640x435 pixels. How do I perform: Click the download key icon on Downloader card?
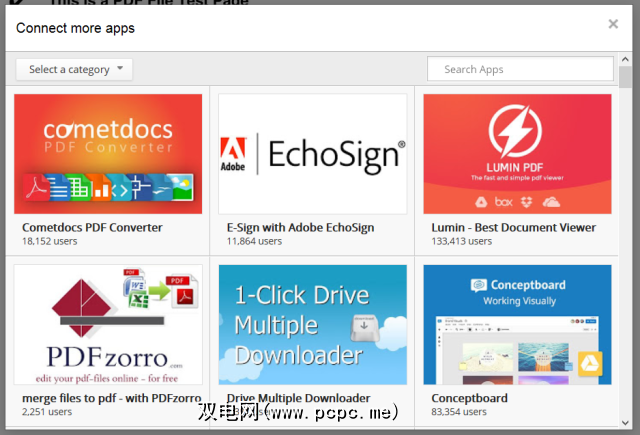(x=364, y=328)
